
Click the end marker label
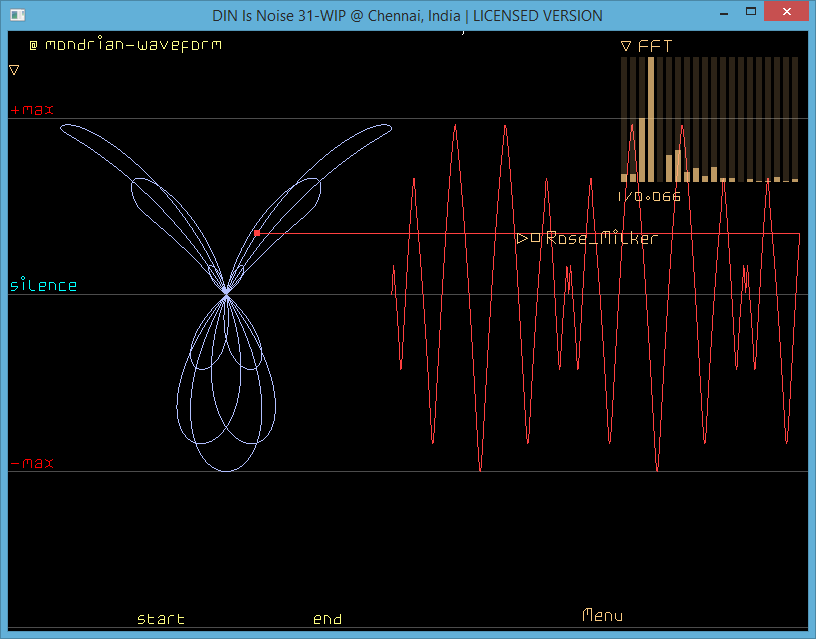tap(327, 619)
